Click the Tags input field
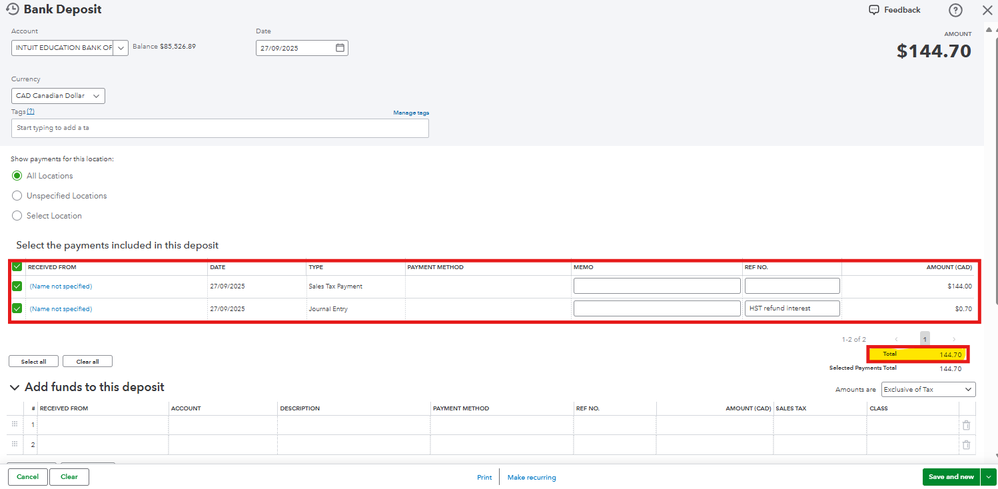Viewport: 998px width, 489px height. pos(220,128)
